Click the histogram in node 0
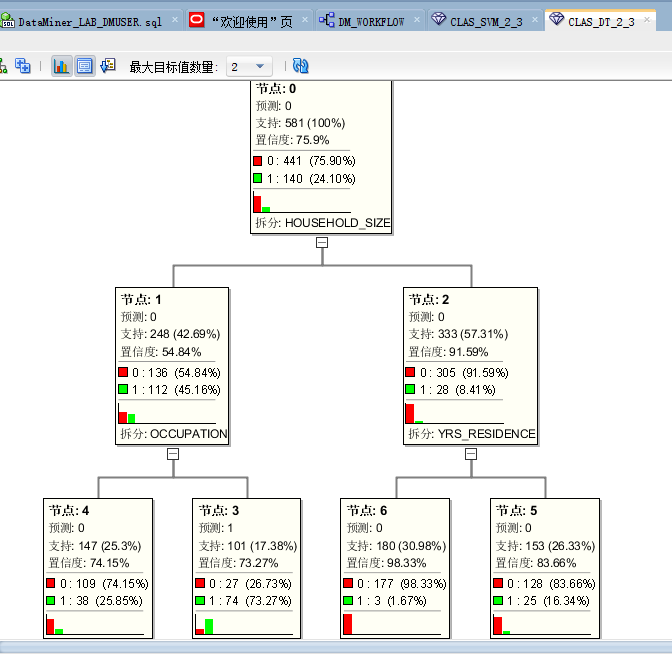 pos(302,202)
